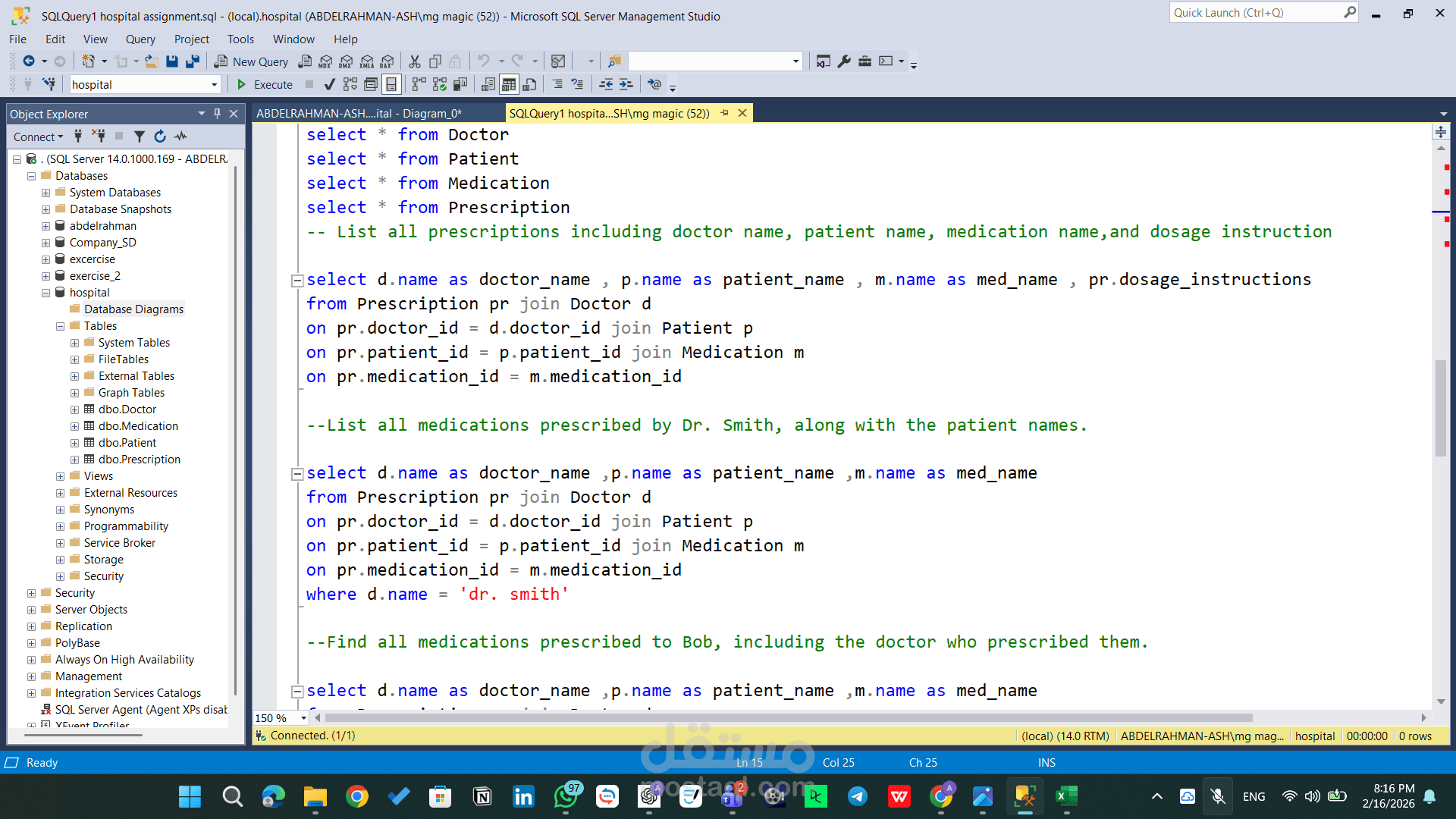Open the hospital database dropdown
This screenshot has height=819, width=1456.
[215, 85]
